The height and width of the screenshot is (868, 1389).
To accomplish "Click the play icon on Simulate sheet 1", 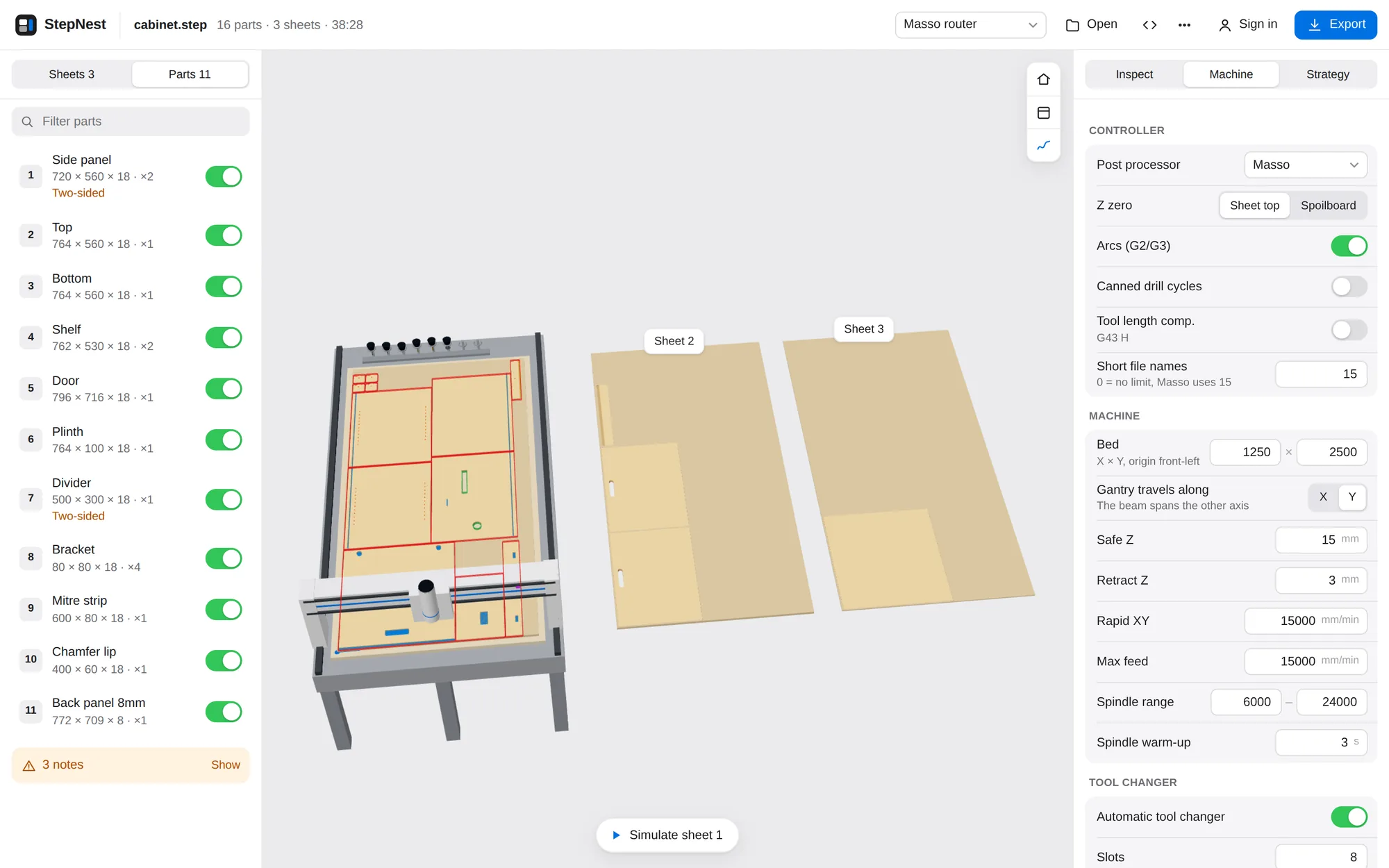I will (615, 835).
